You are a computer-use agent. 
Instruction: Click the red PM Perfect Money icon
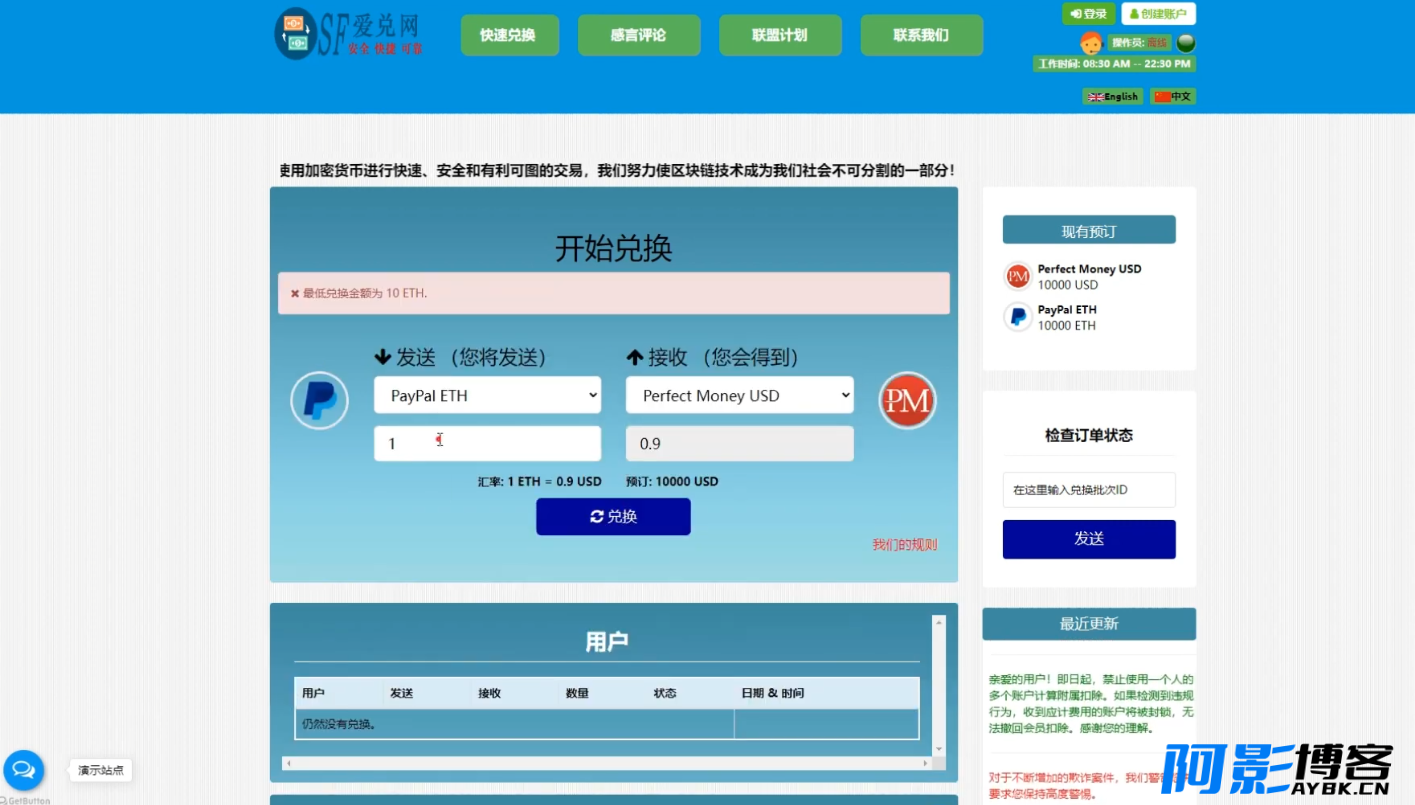click(x=907, y=400)
